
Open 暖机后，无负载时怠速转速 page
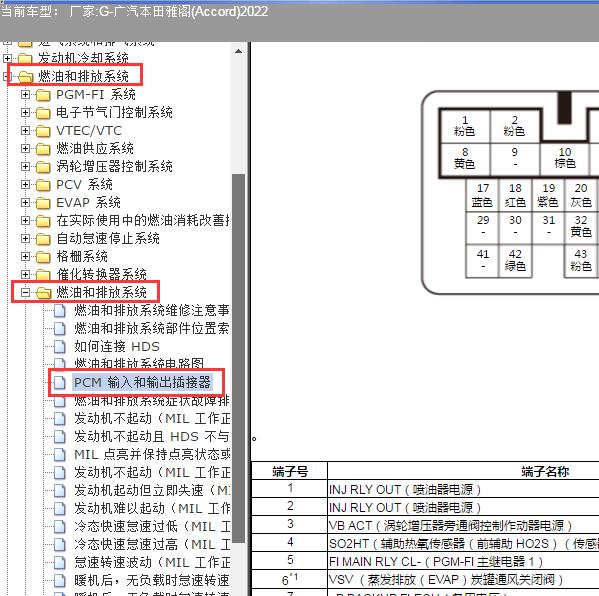point(152,580)
